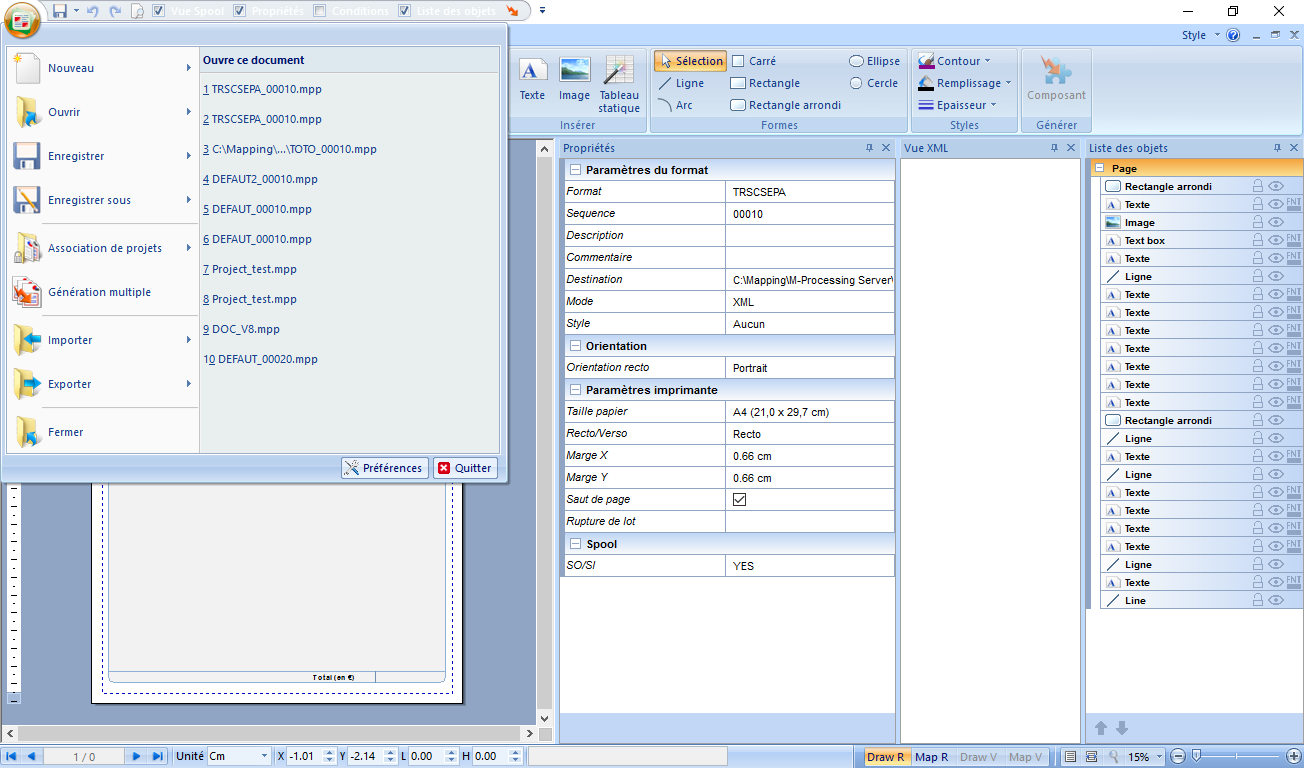Hide the Image object via its eye toggle
This screenshot has height=768, width=1304.
pos(1278,222)
